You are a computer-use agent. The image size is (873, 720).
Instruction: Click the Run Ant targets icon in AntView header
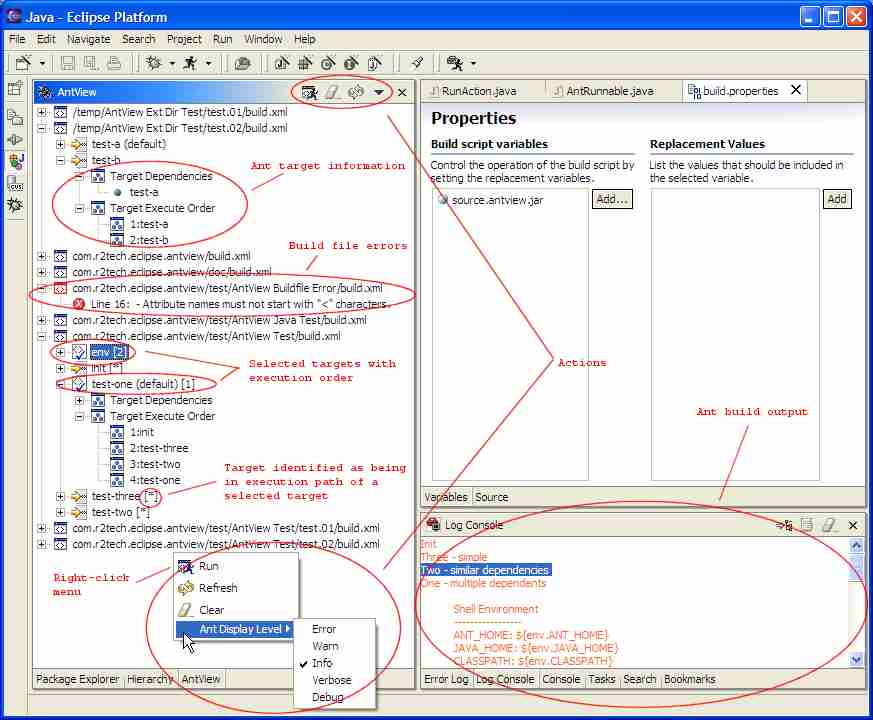(310, 93)
